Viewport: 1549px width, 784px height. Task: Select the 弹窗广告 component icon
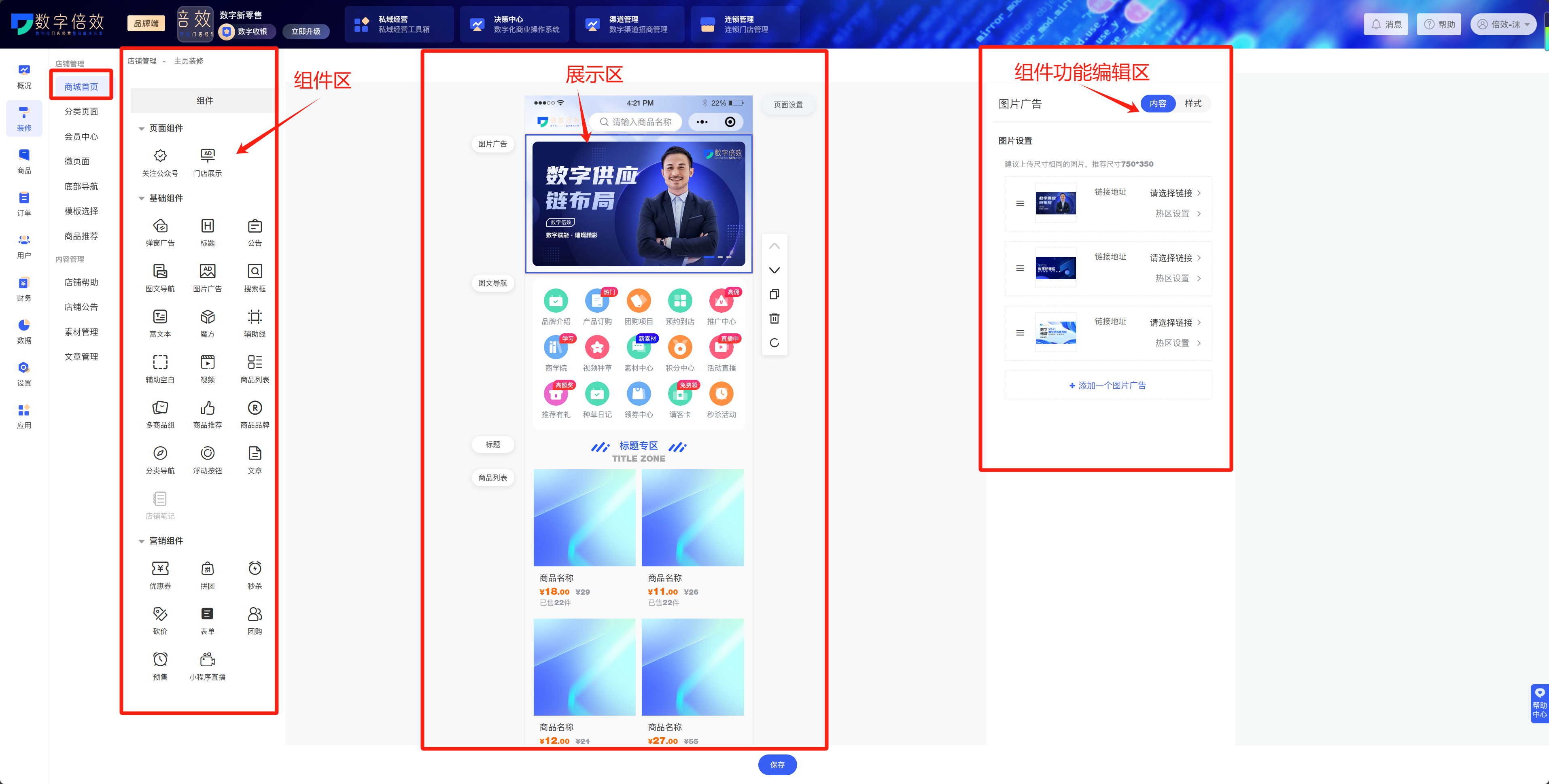coord(160,226)
